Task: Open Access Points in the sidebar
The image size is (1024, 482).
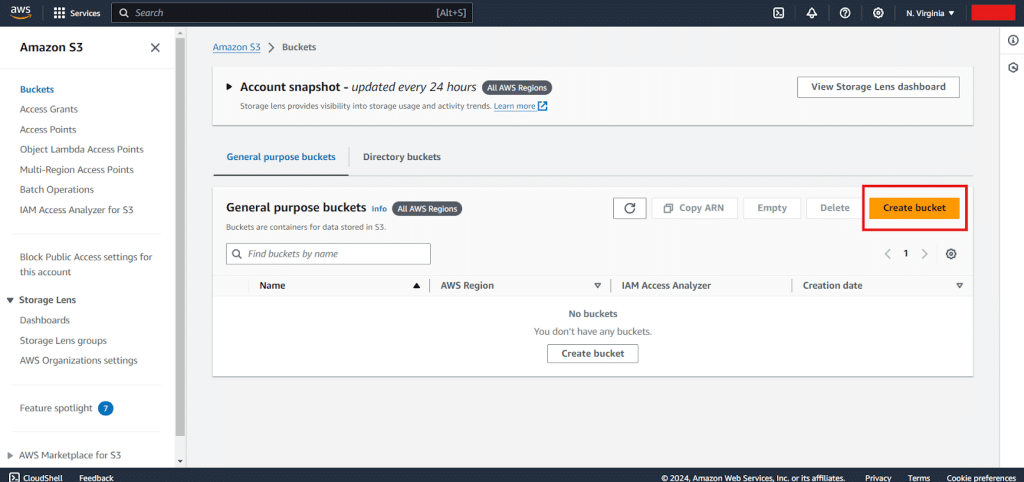Action: [48, 129]
